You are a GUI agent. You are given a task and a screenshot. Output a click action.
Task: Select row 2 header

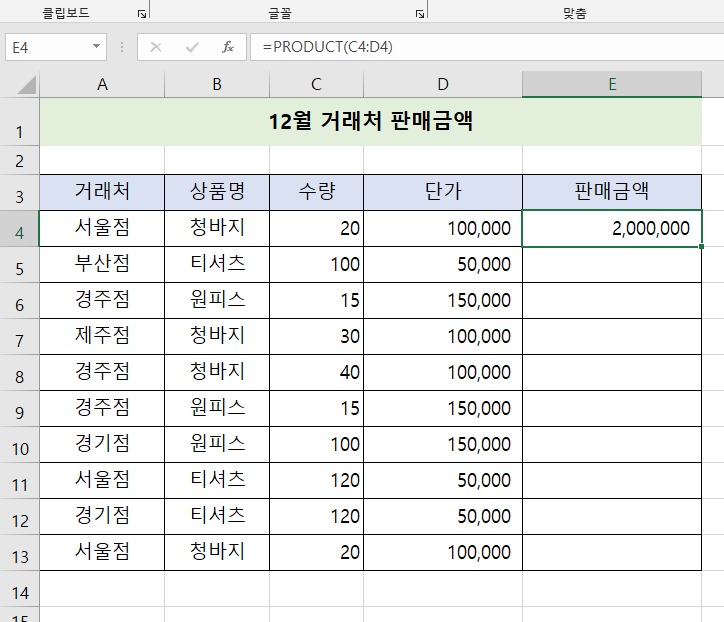pos(19,161)
